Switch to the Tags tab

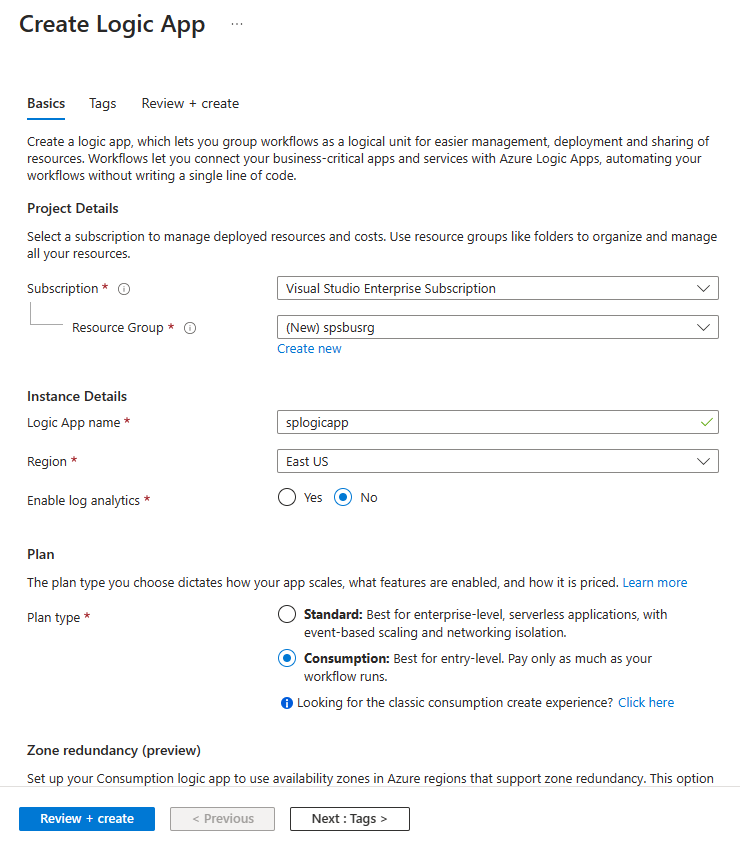(x=102, y=103)
